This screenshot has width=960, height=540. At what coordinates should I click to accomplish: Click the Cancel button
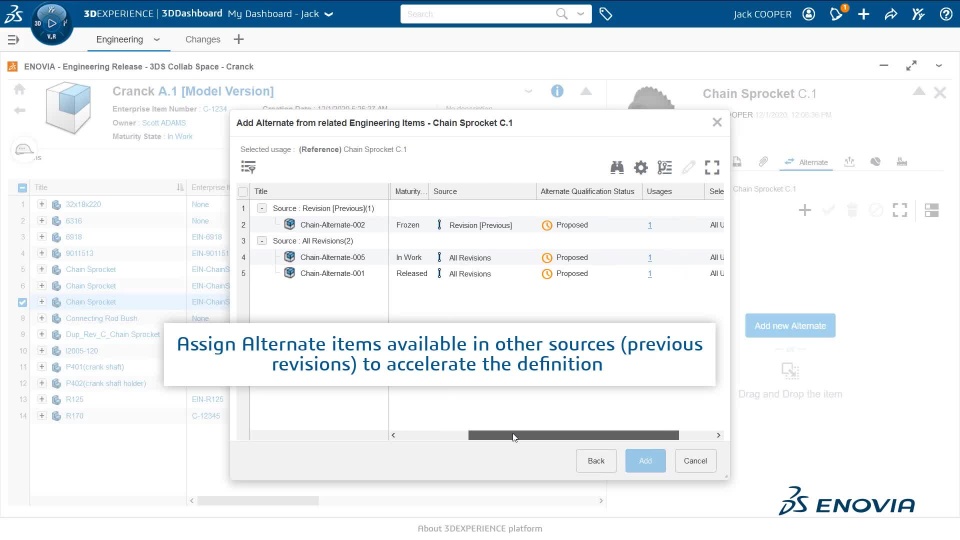[696, 461]
